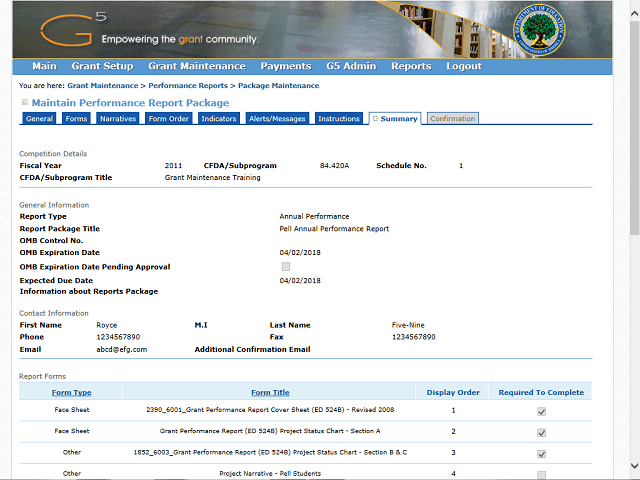640x480 pixels.
Task: Open the Form Order tab
Action: point(169,119)
